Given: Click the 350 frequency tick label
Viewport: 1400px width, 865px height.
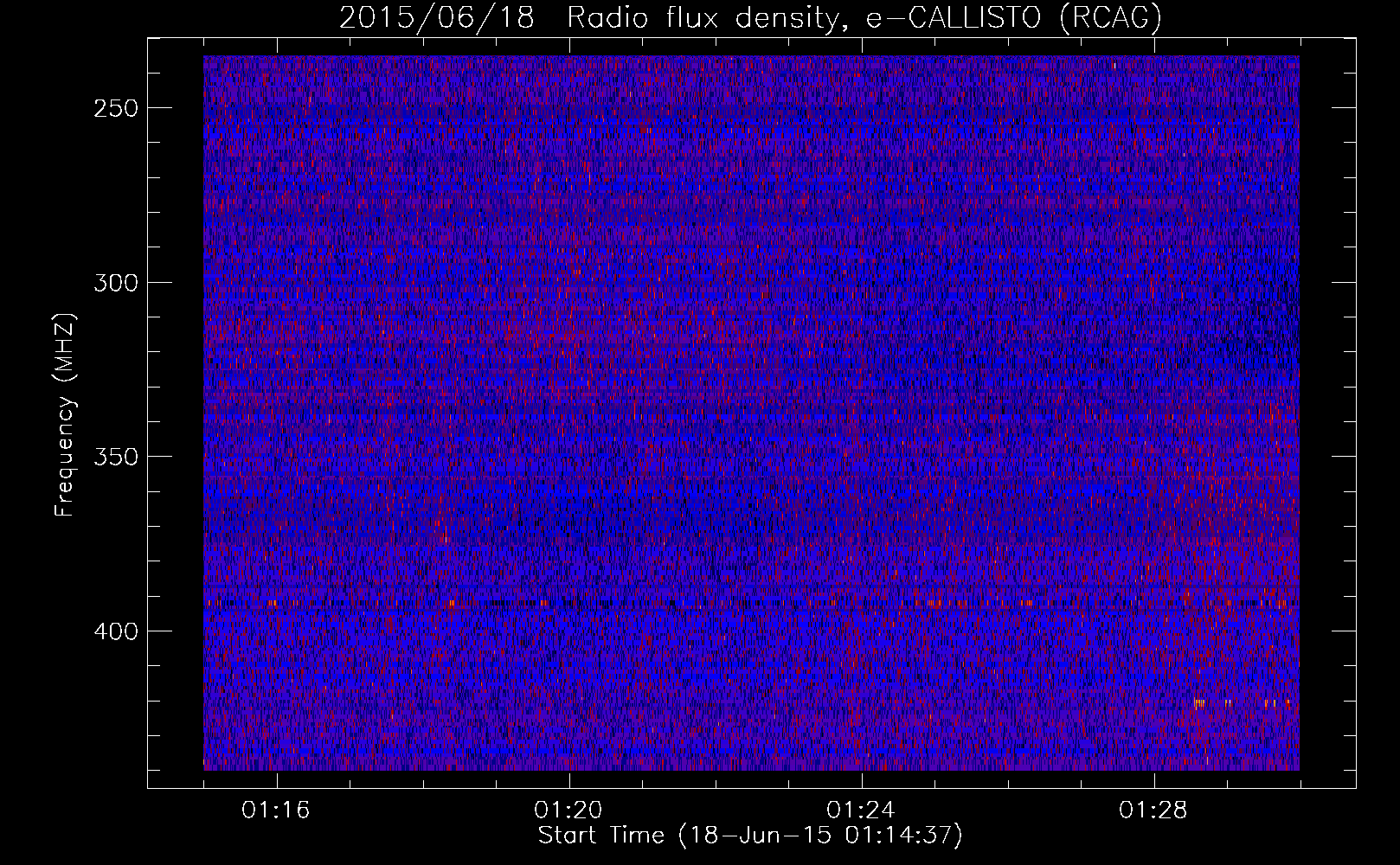Looking at the screenshot, I should pyautogui.click(x=116, y=458).
